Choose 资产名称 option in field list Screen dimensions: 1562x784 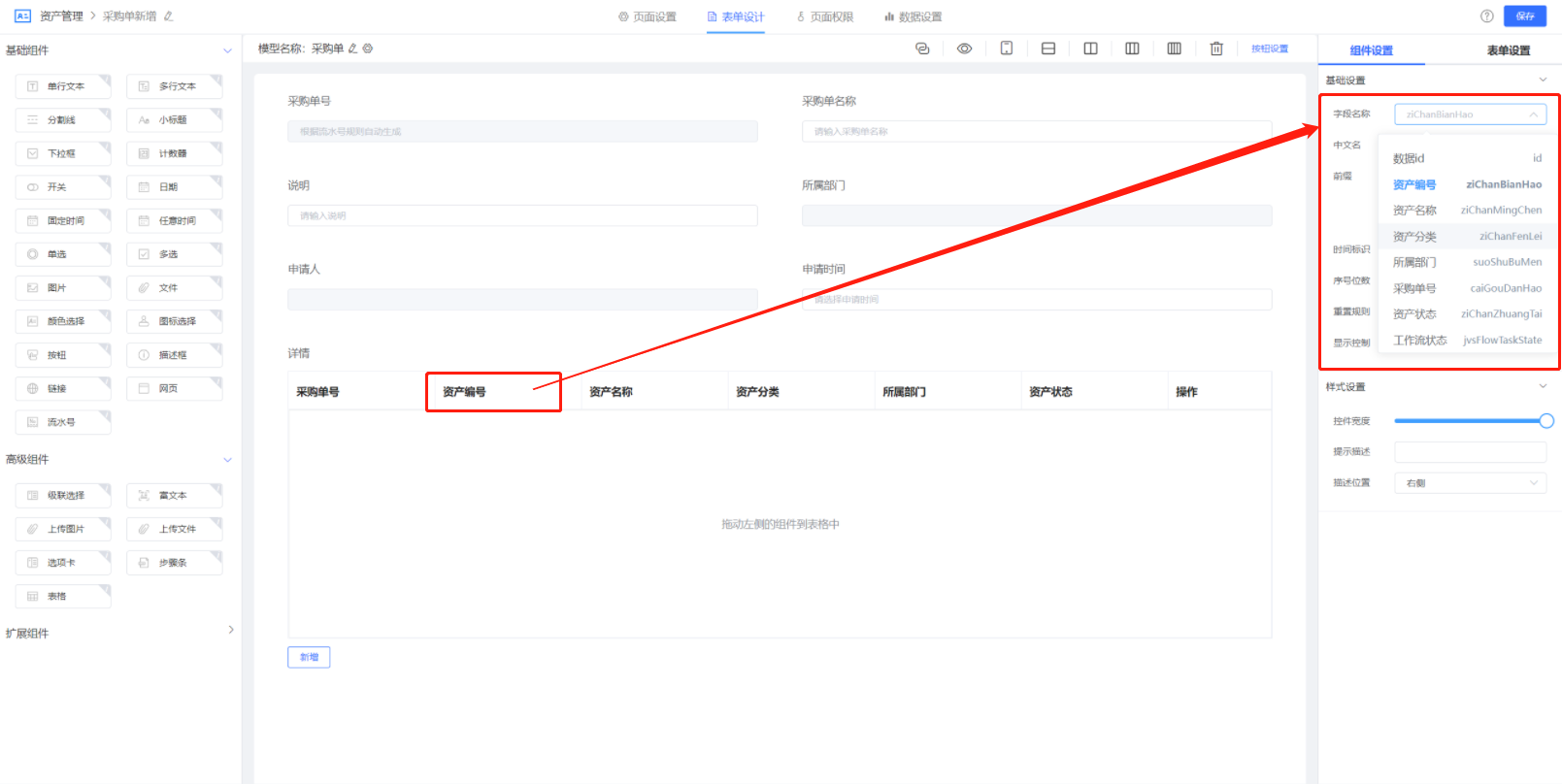click(1467, 211)
